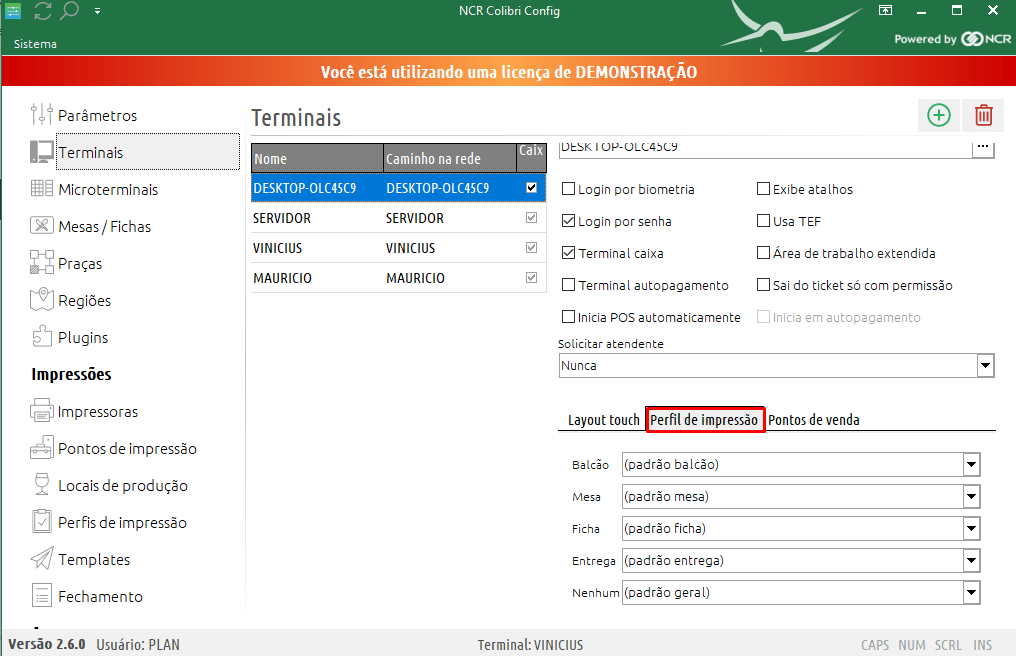Select the Impressoras printer icon
The width and height of the screenshot is (1016, 656).
click(41, 411)
